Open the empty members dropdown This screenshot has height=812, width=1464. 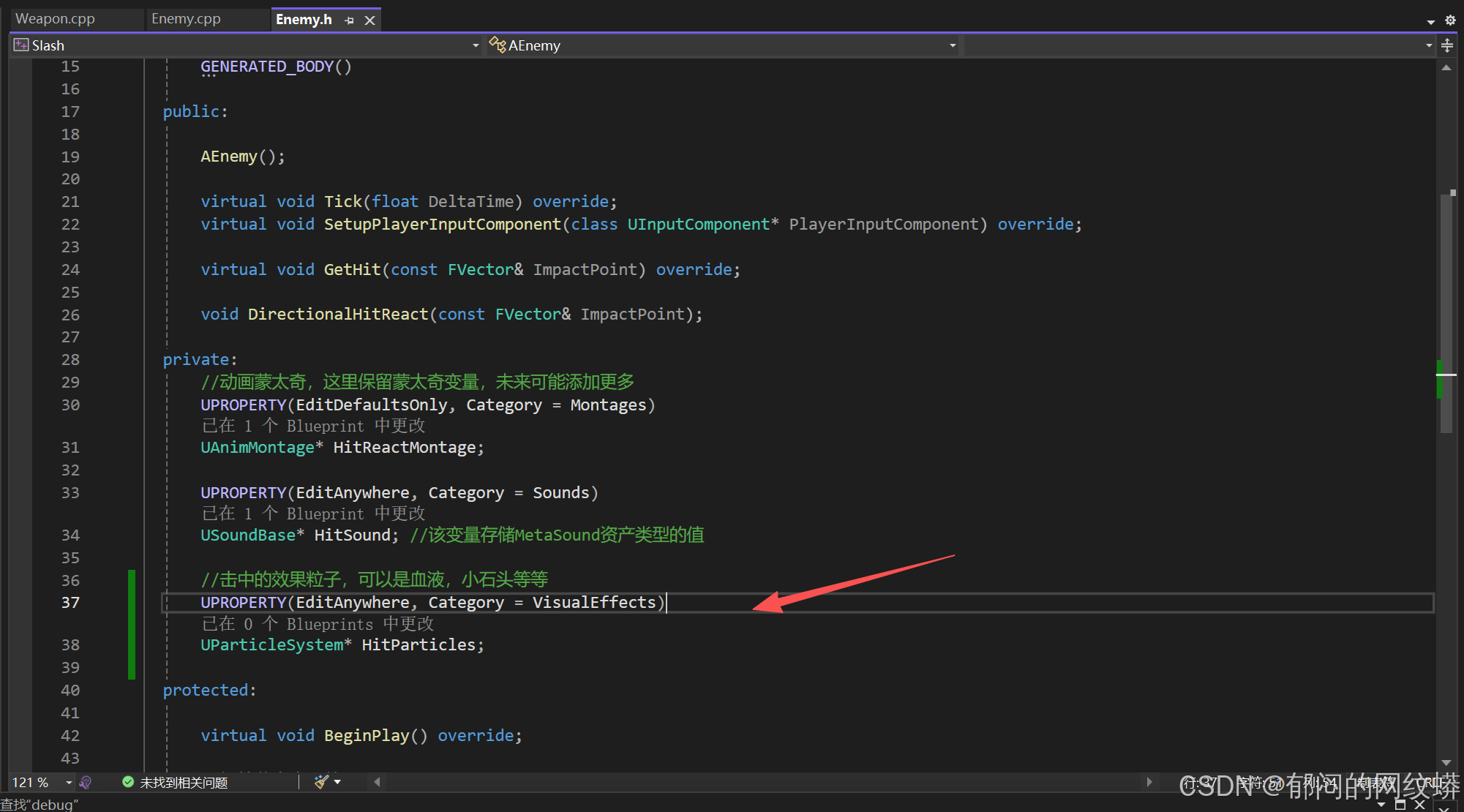pos(1429,45)
